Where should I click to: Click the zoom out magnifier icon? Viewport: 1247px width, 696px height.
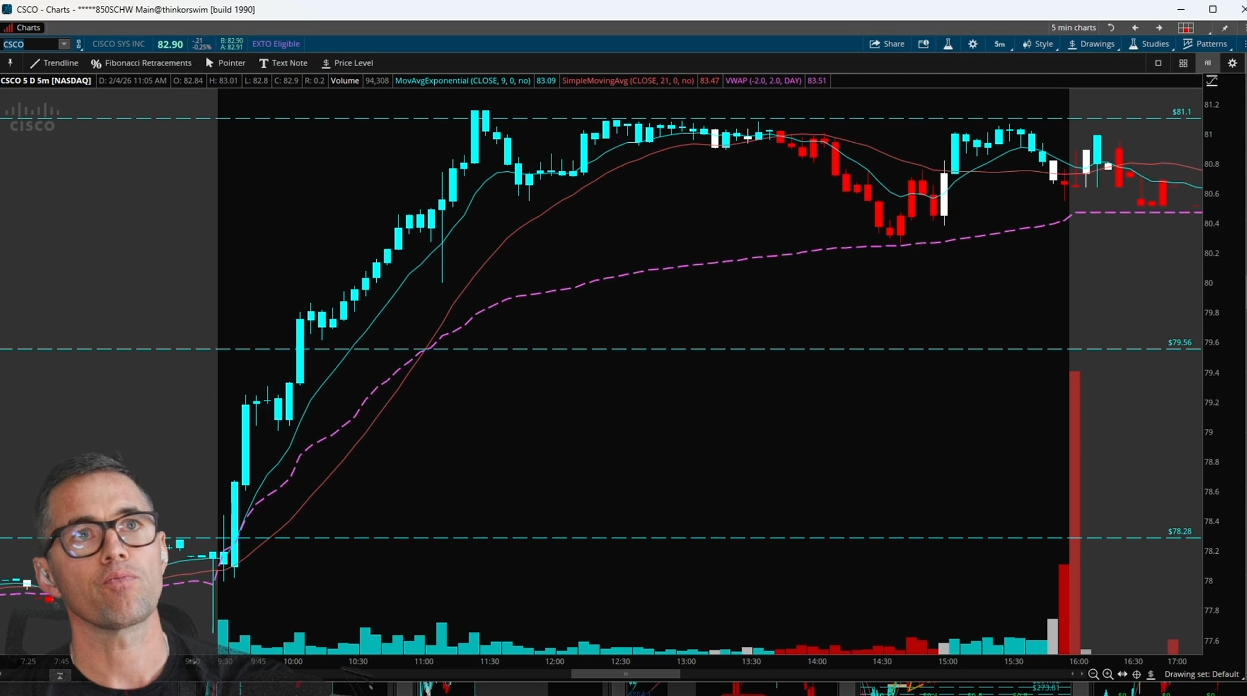click(1093, 675)
